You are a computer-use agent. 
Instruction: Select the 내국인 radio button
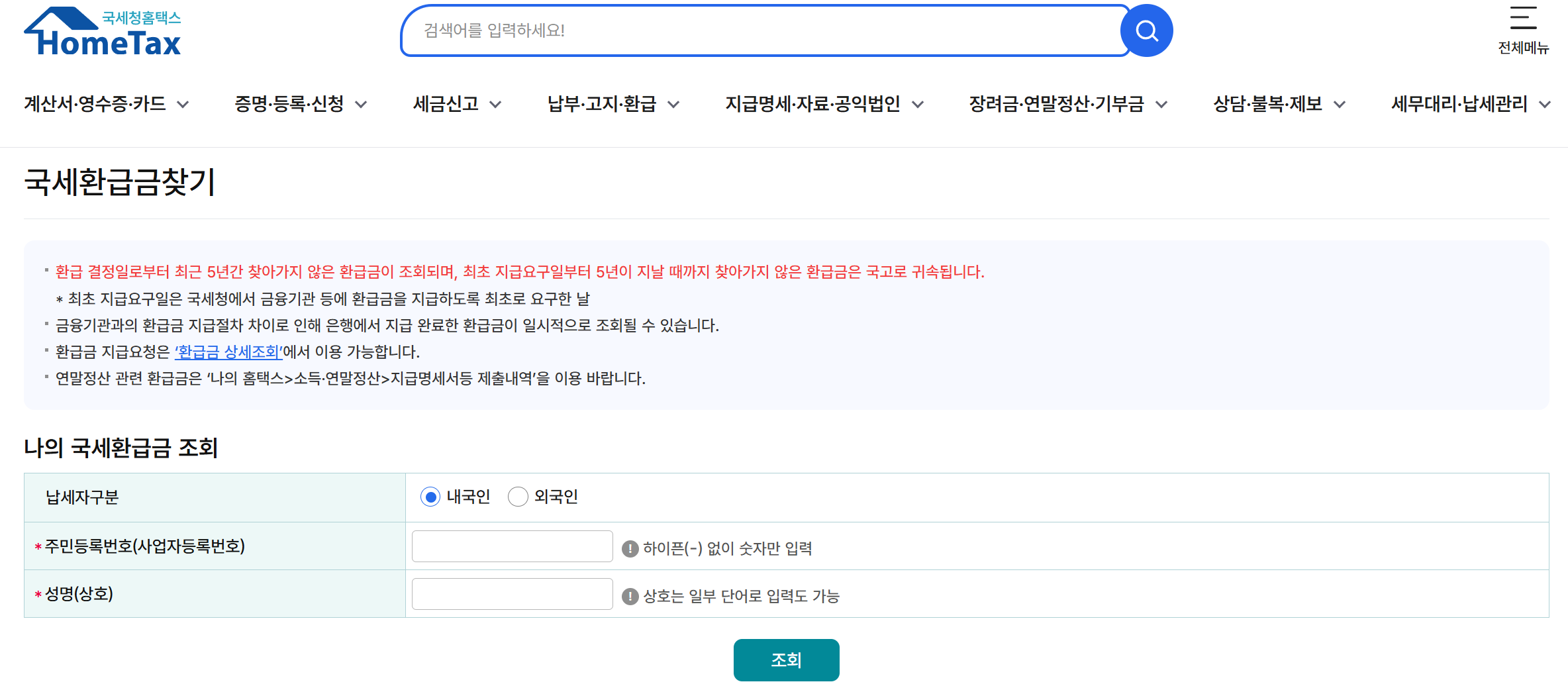(430, 497)
